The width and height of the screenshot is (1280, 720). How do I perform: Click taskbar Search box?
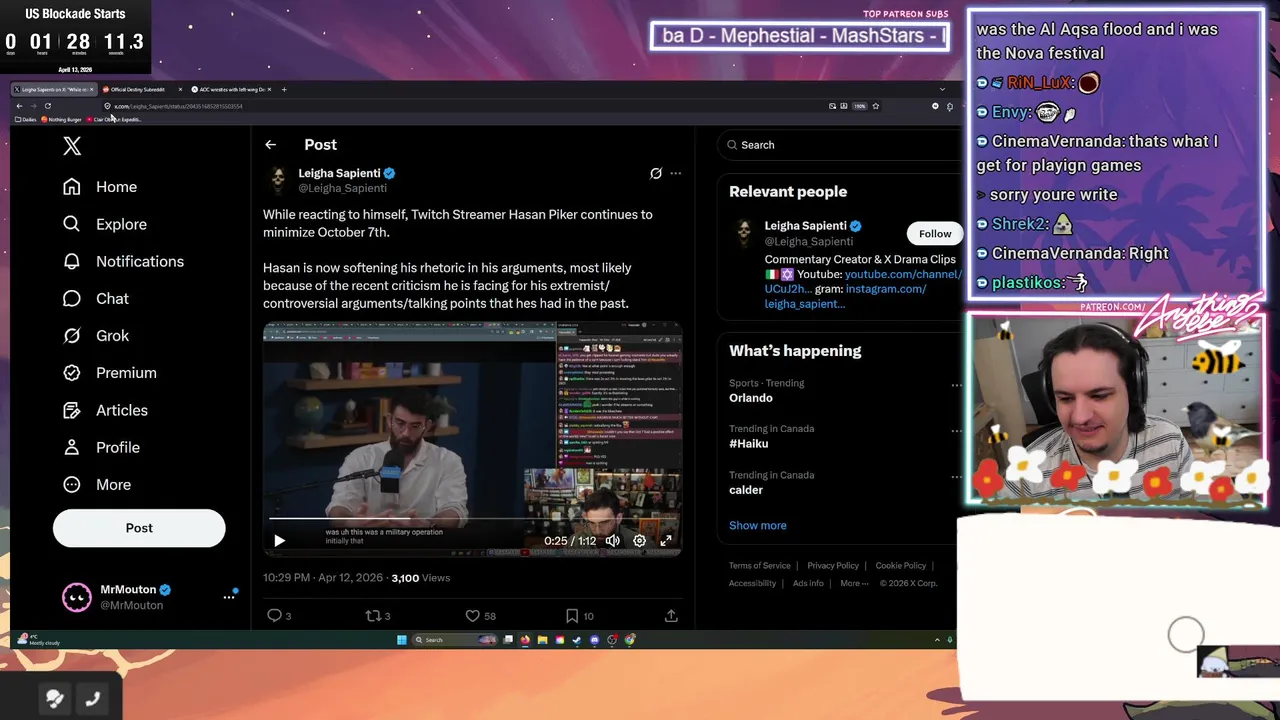point(453,640)
